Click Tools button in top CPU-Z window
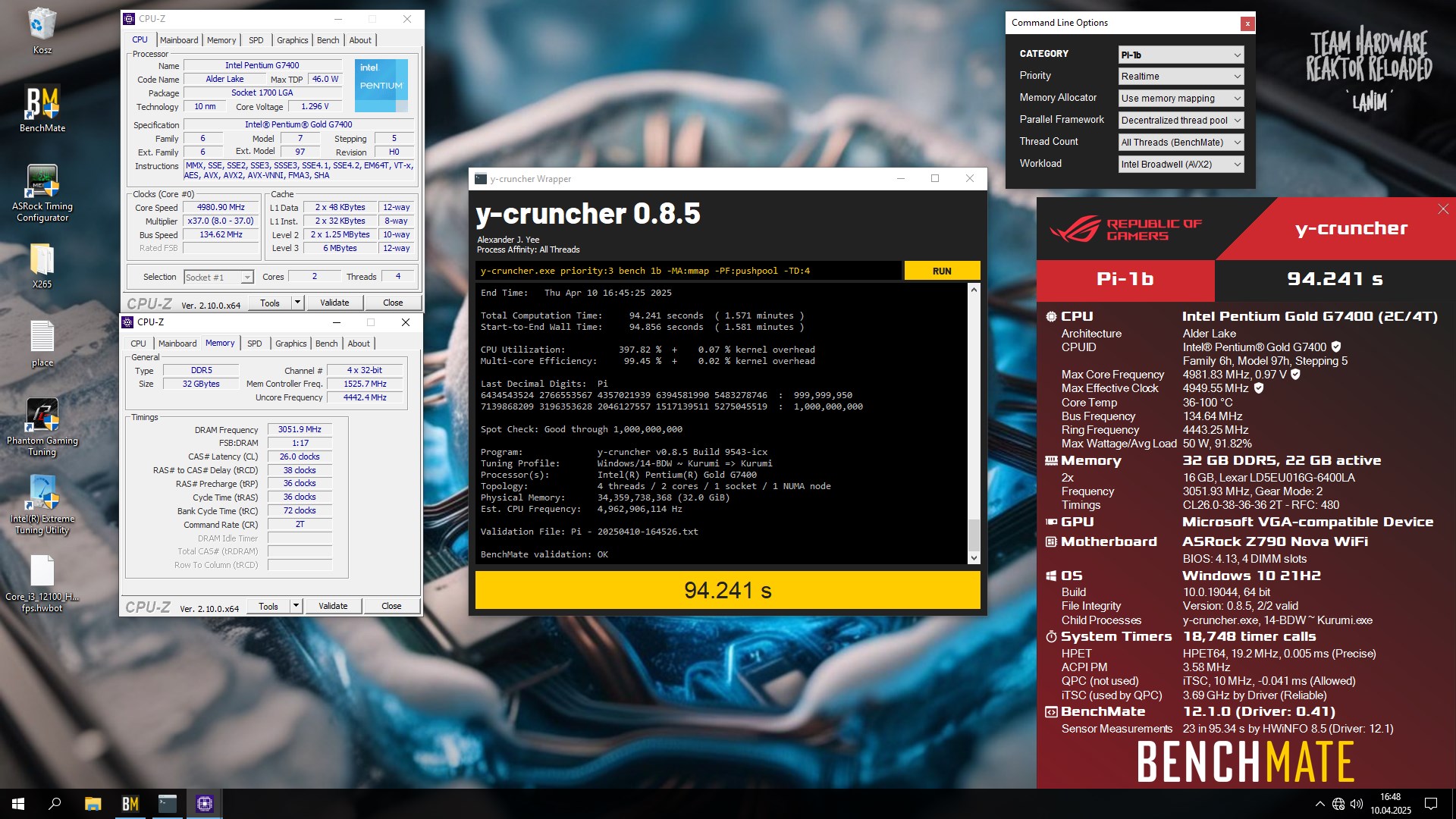Screen dimensions: 1456x819 point(270,303)
